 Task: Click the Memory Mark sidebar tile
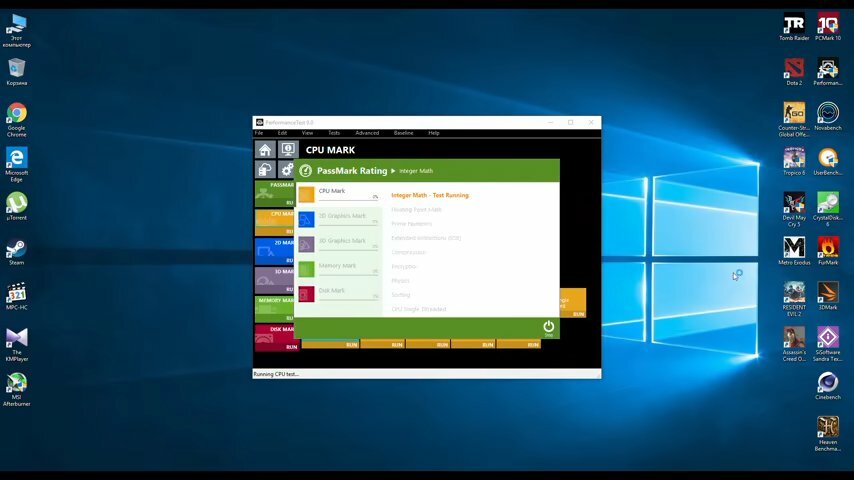[x=274, y=309]
